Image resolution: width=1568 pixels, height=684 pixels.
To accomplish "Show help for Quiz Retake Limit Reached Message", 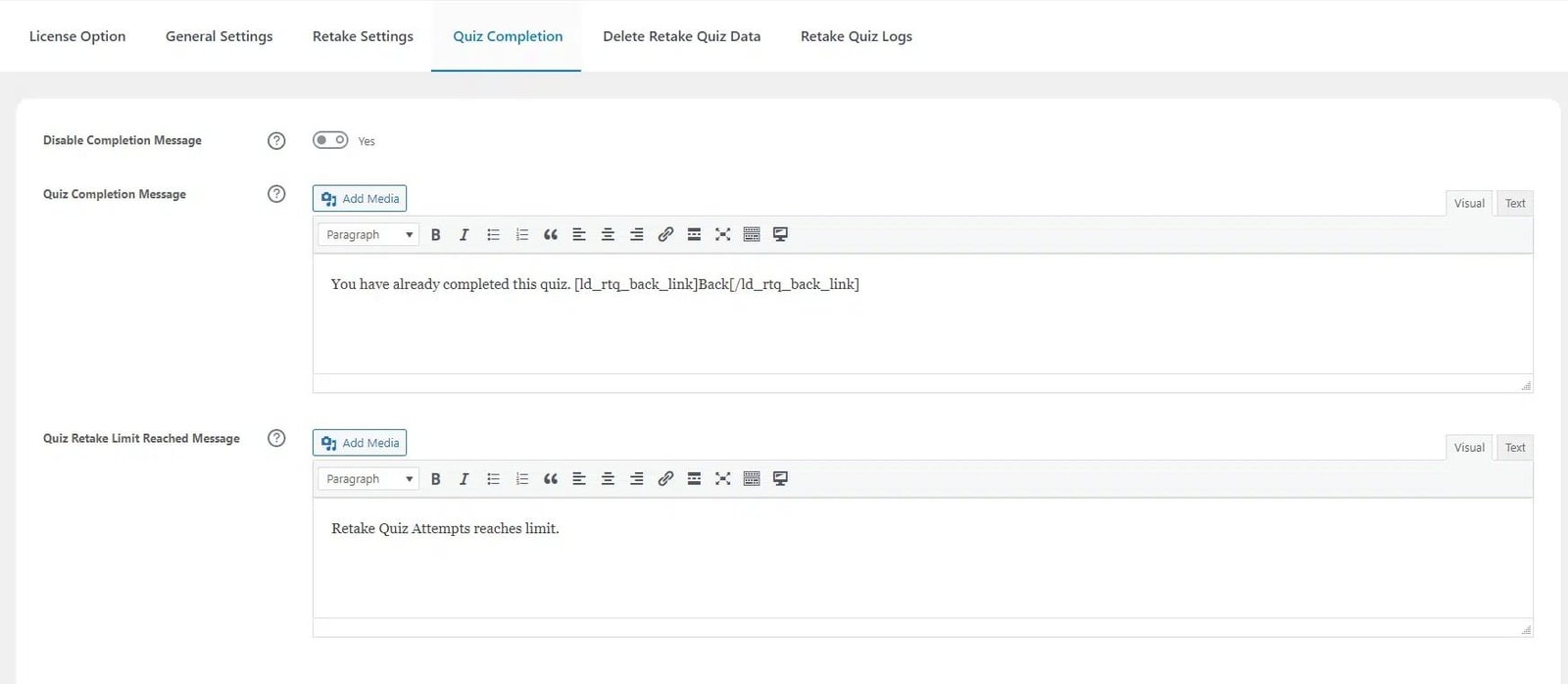I will 276,438.
